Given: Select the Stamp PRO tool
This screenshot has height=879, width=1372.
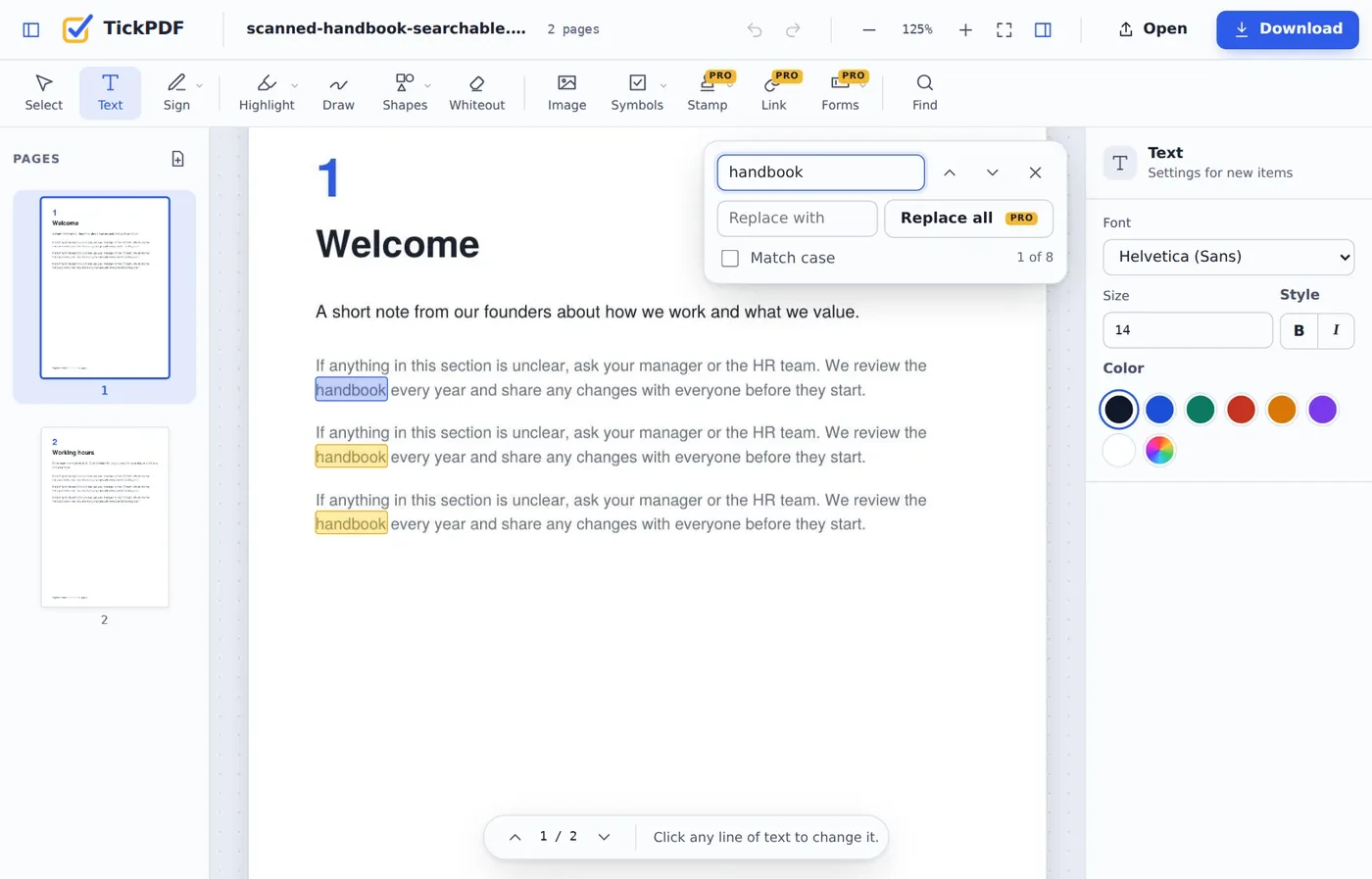Looking at the screenshot, I should 708,93.
